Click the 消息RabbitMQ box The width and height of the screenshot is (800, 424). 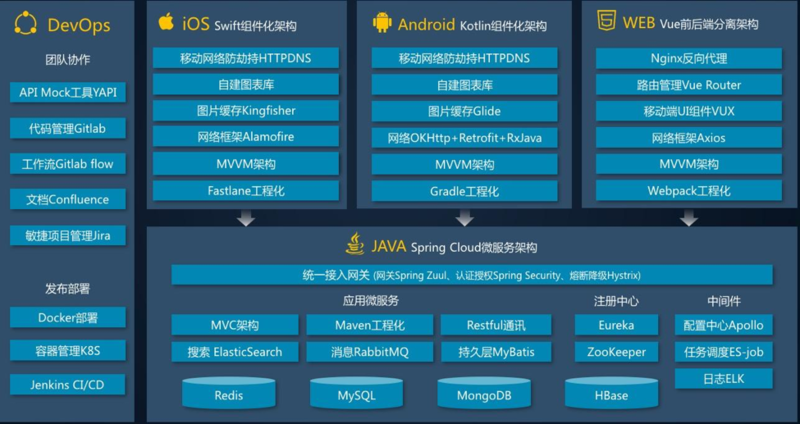pyautogui.click(x=370, y=352)
